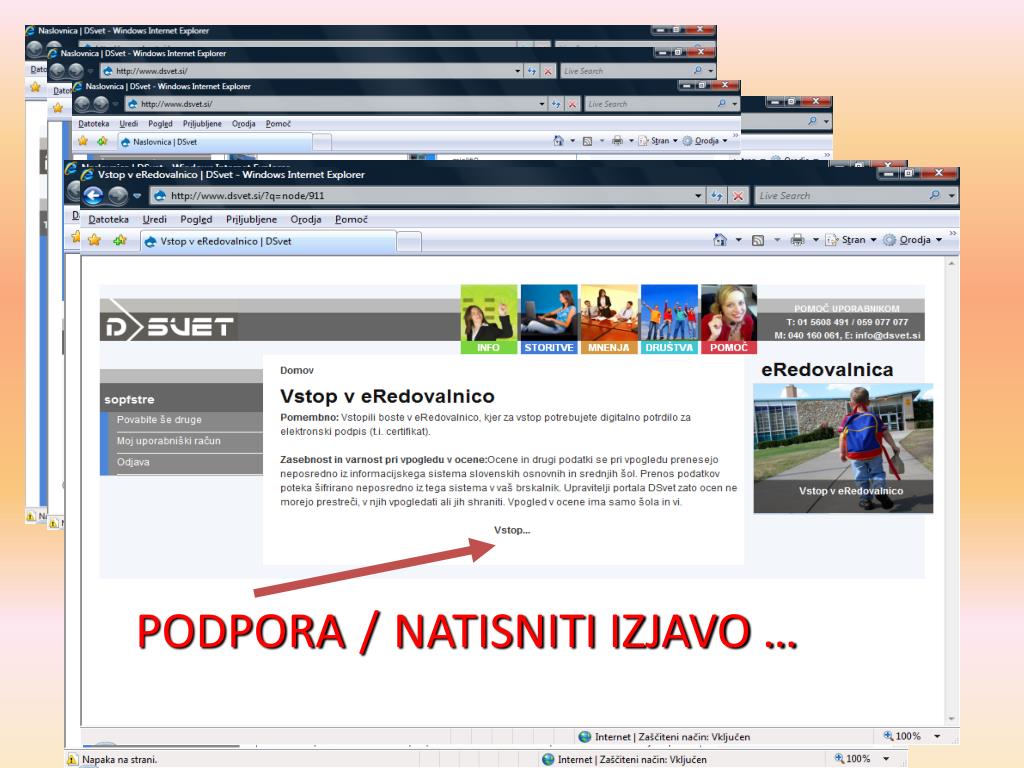The image size is (1024, 768).
Task: Open Pomoč menu in front window
Action: pos(351,219)
